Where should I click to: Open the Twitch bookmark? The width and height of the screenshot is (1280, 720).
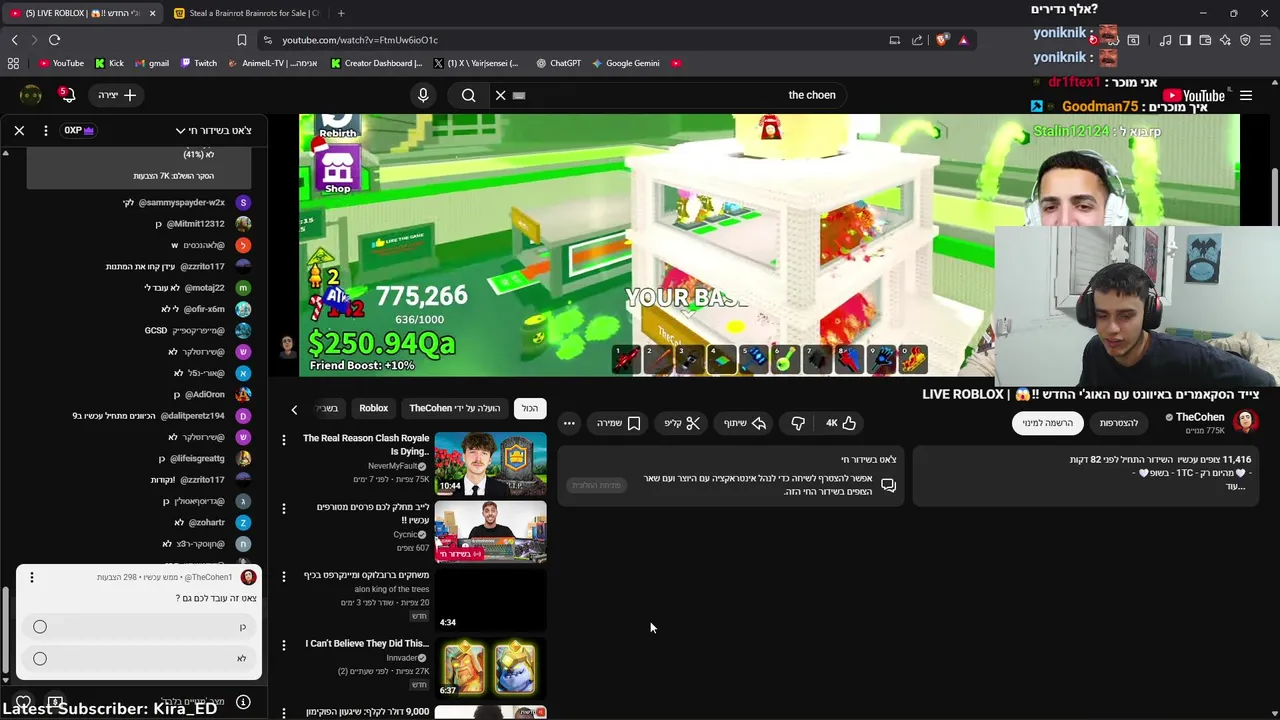pos(199,63)
